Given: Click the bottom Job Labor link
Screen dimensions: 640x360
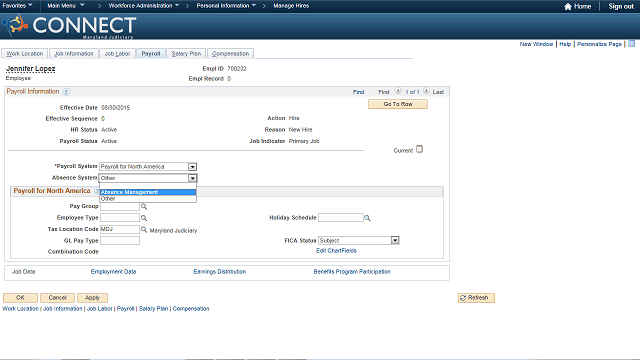Looking at the screenshot, I should pyautogui.click(x=100, y=309).
